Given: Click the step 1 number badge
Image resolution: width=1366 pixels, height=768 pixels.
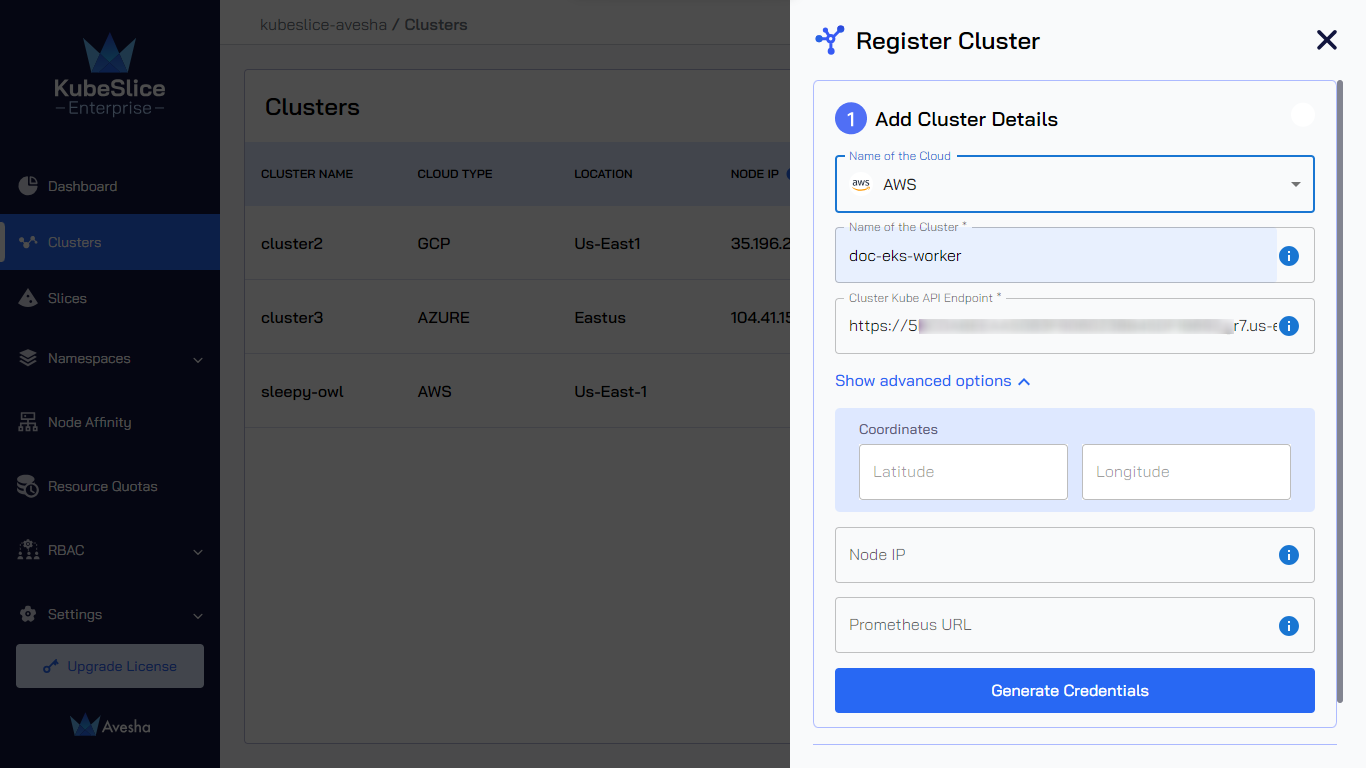Looking at the screenshot, I should (851, 119).
